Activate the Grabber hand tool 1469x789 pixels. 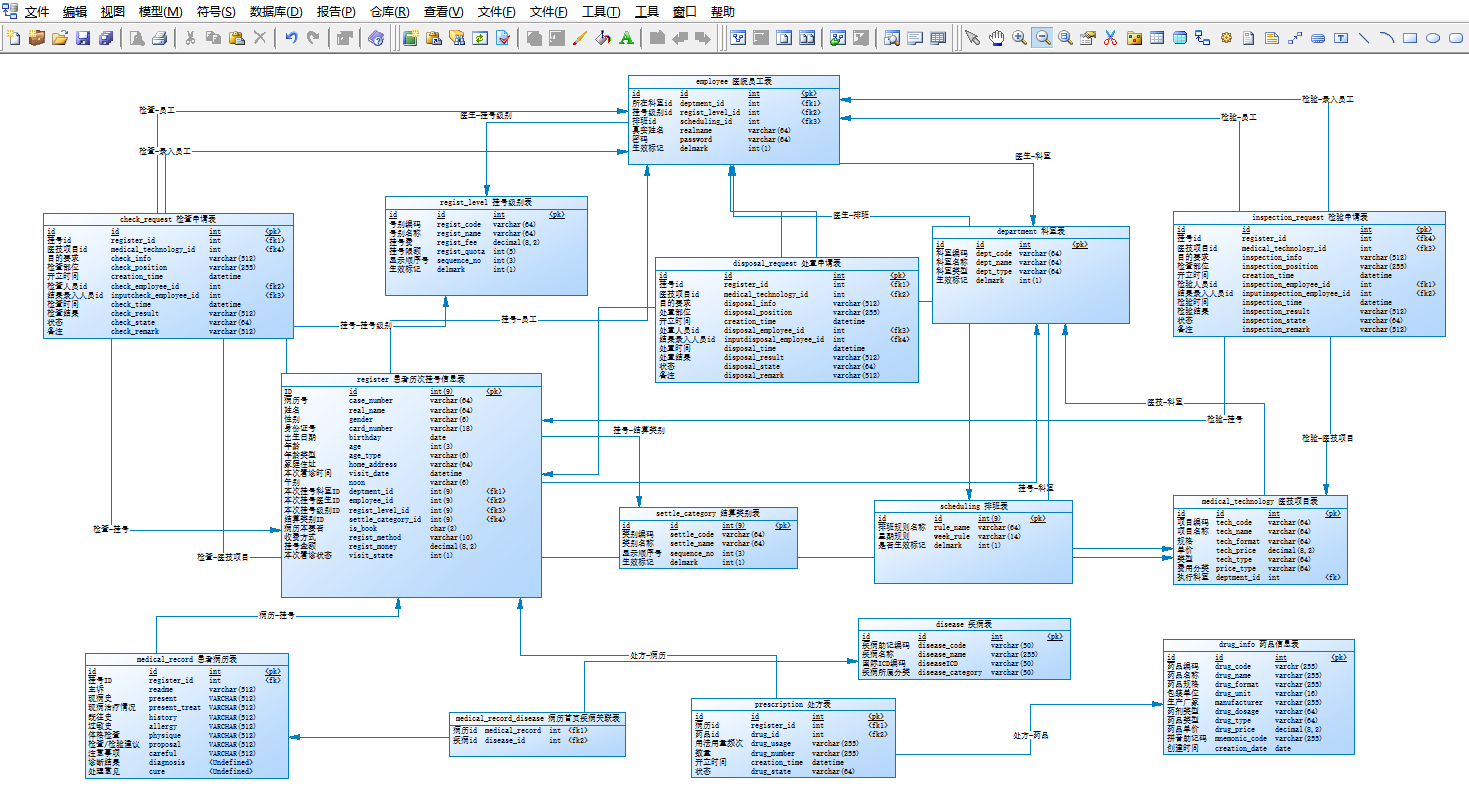click(996, 38)
